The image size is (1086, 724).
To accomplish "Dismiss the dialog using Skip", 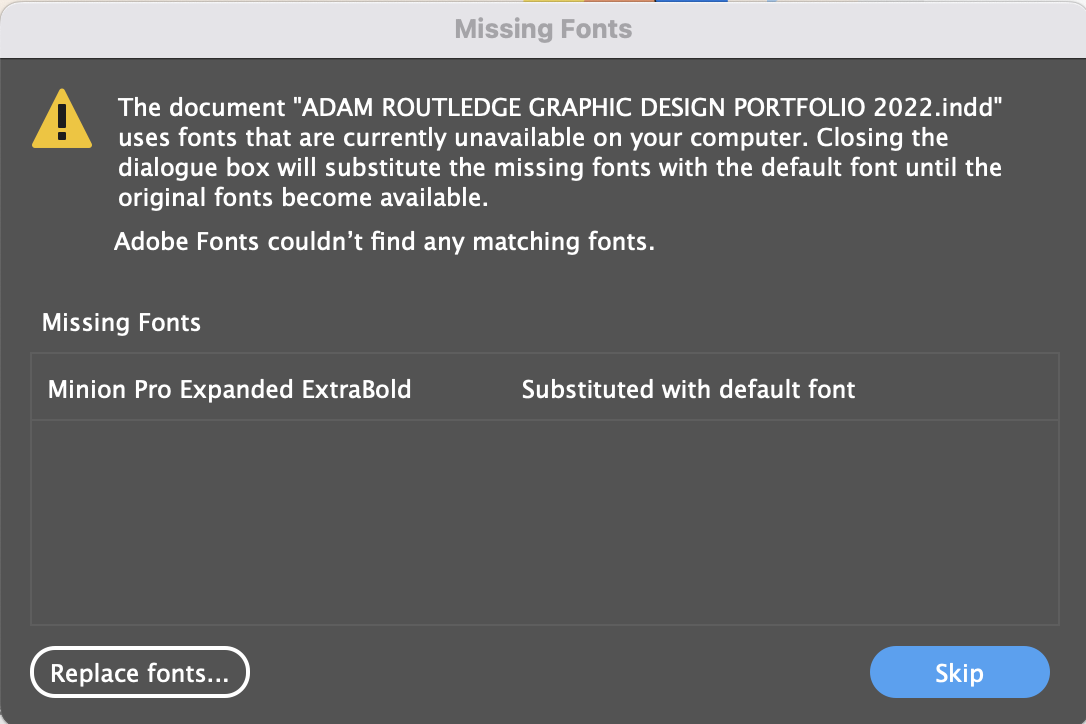I will pyautogui.click(x=958, y=672).
